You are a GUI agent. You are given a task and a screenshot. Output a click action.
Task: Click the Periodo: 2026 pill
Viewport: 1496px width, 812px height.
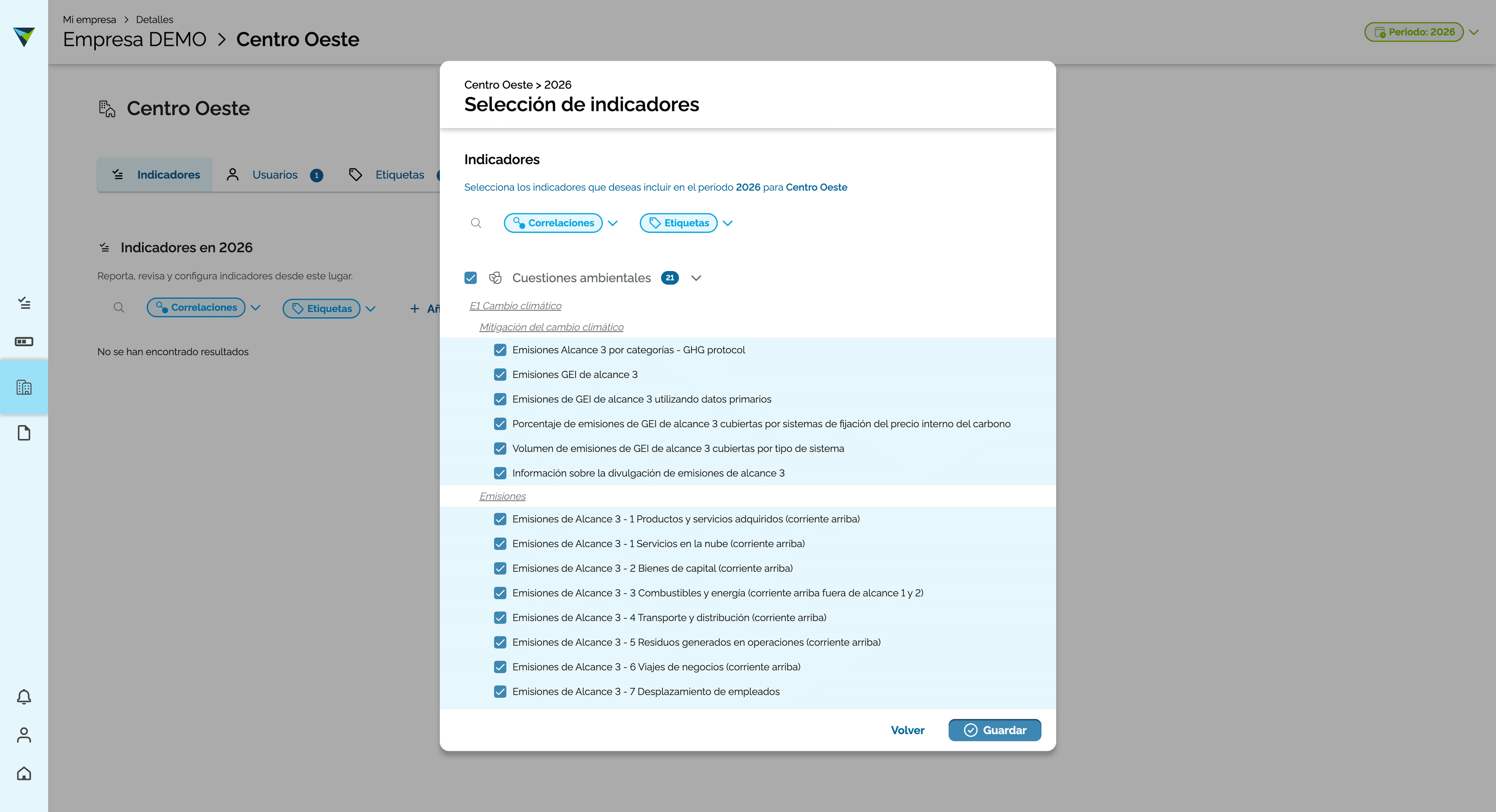tap(1414, 32)
